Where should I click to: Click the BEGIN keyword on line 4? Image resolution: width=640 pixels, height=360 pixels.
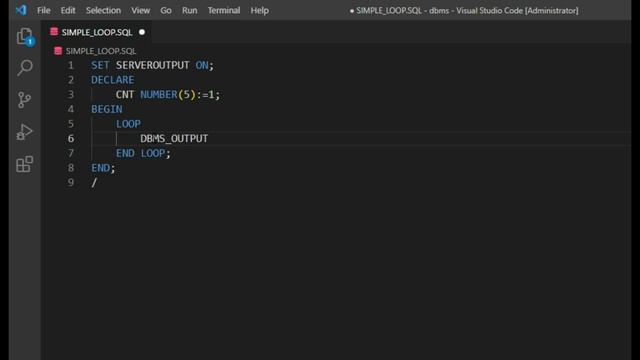(107, 109)
